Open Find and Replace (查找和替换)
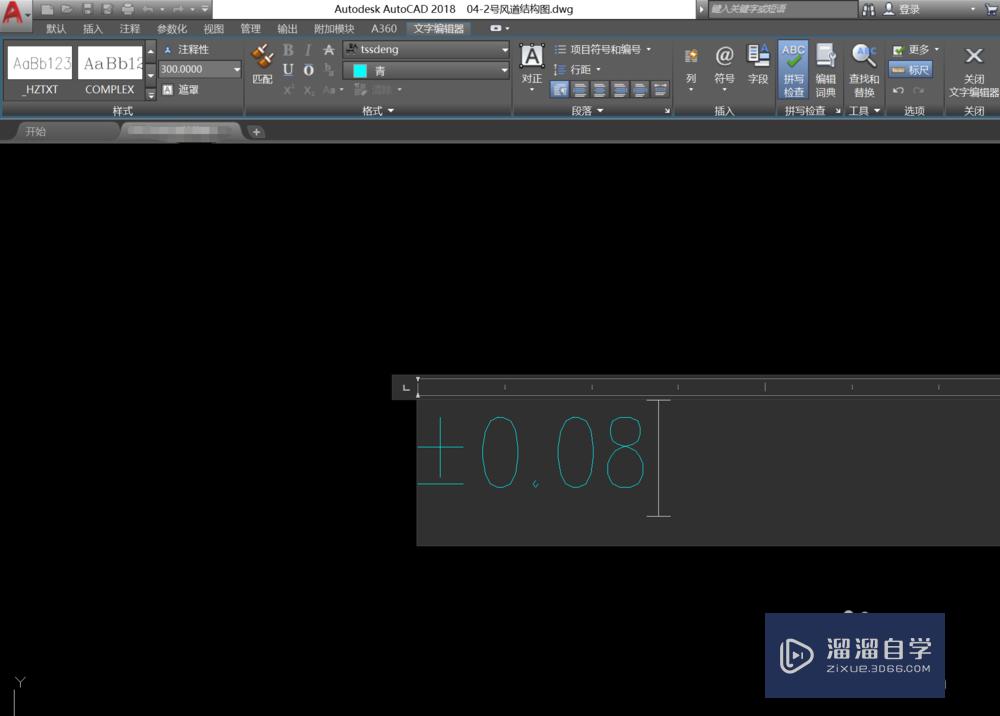Image resolution: width=1000 pixels, height=716 pixels. pos(864,68)
